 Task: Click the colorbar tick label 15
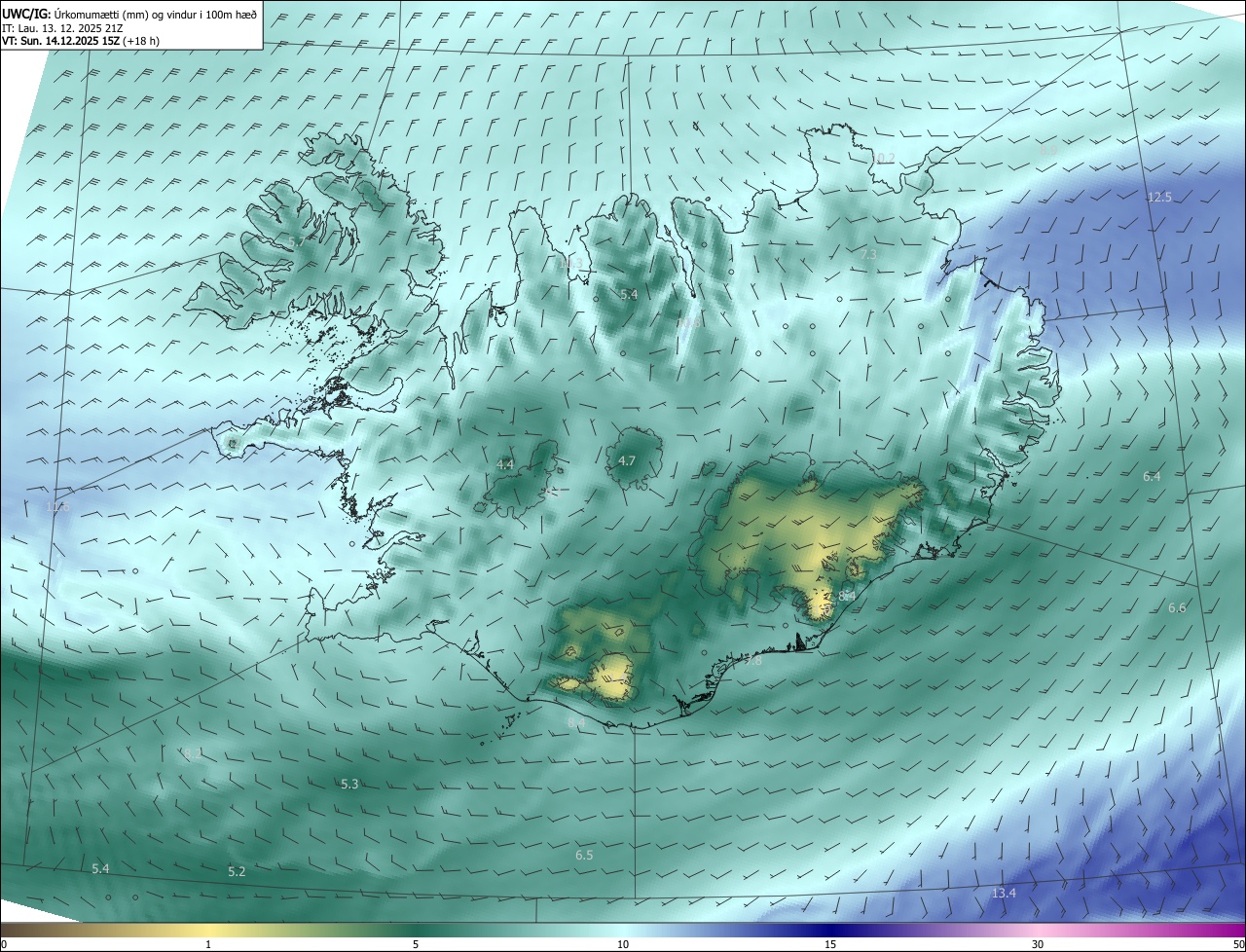tap(830, 944)
